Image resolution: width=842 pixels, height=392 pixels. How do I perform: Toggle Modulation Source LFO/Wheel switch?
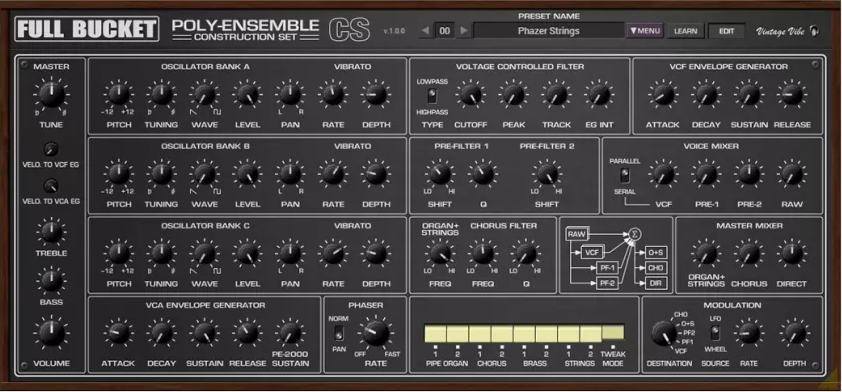click(x=715, y=333)
